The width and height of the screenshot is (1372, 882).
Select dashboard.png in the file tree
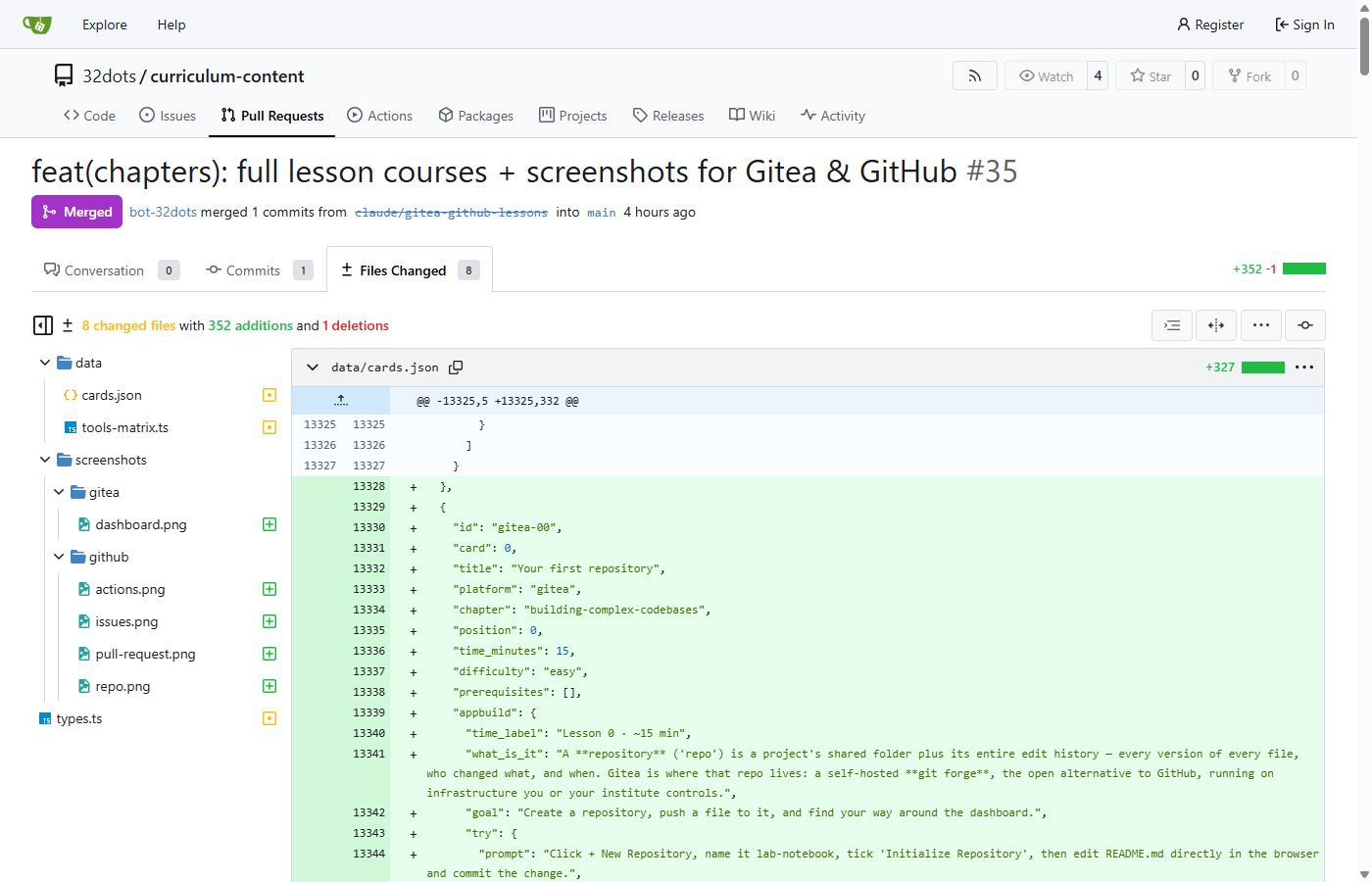140,524
